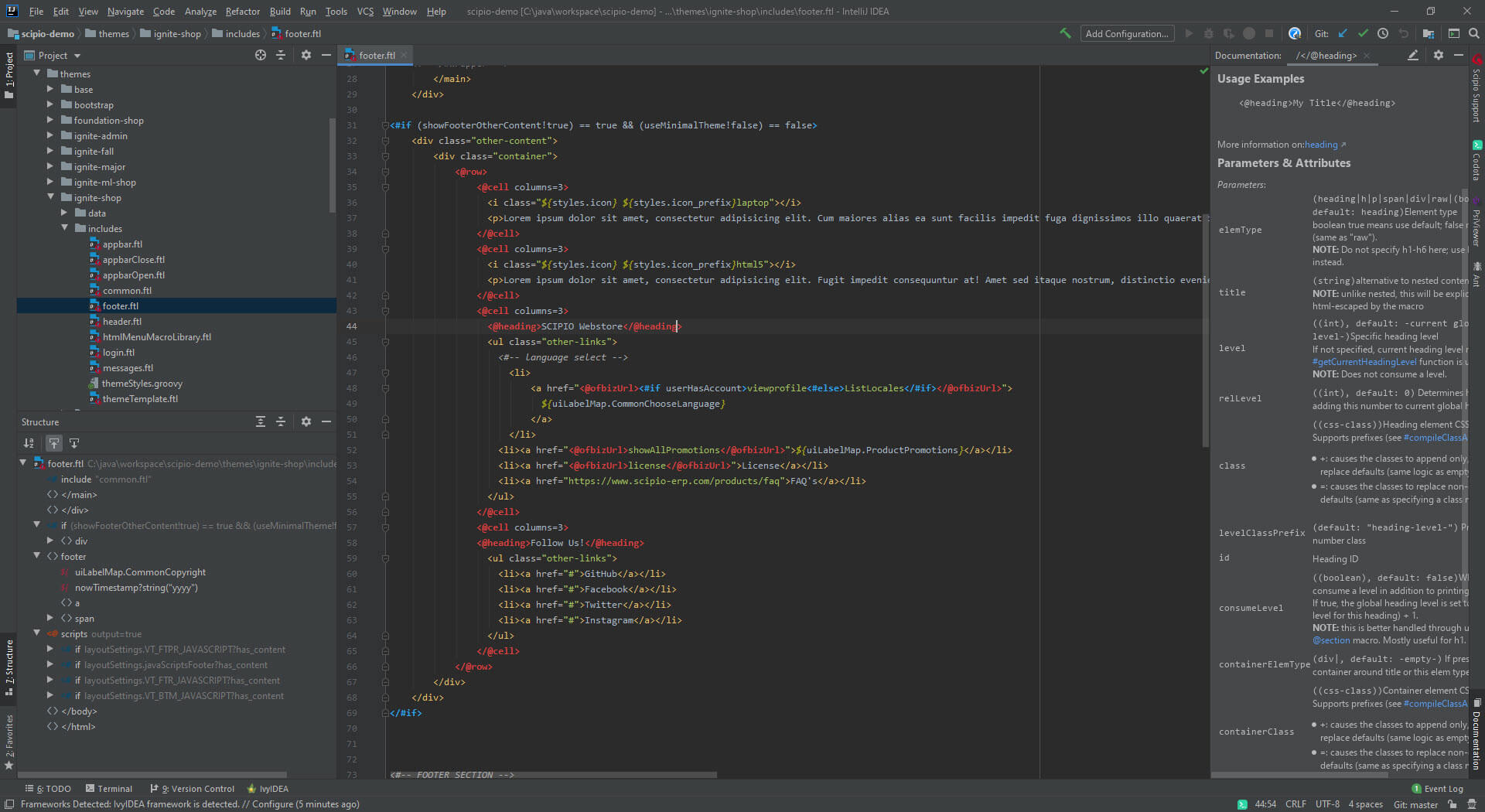The image size is (1485, 812).
Task: Hide the Project panel with minus icon
Action: click(326, 55)
